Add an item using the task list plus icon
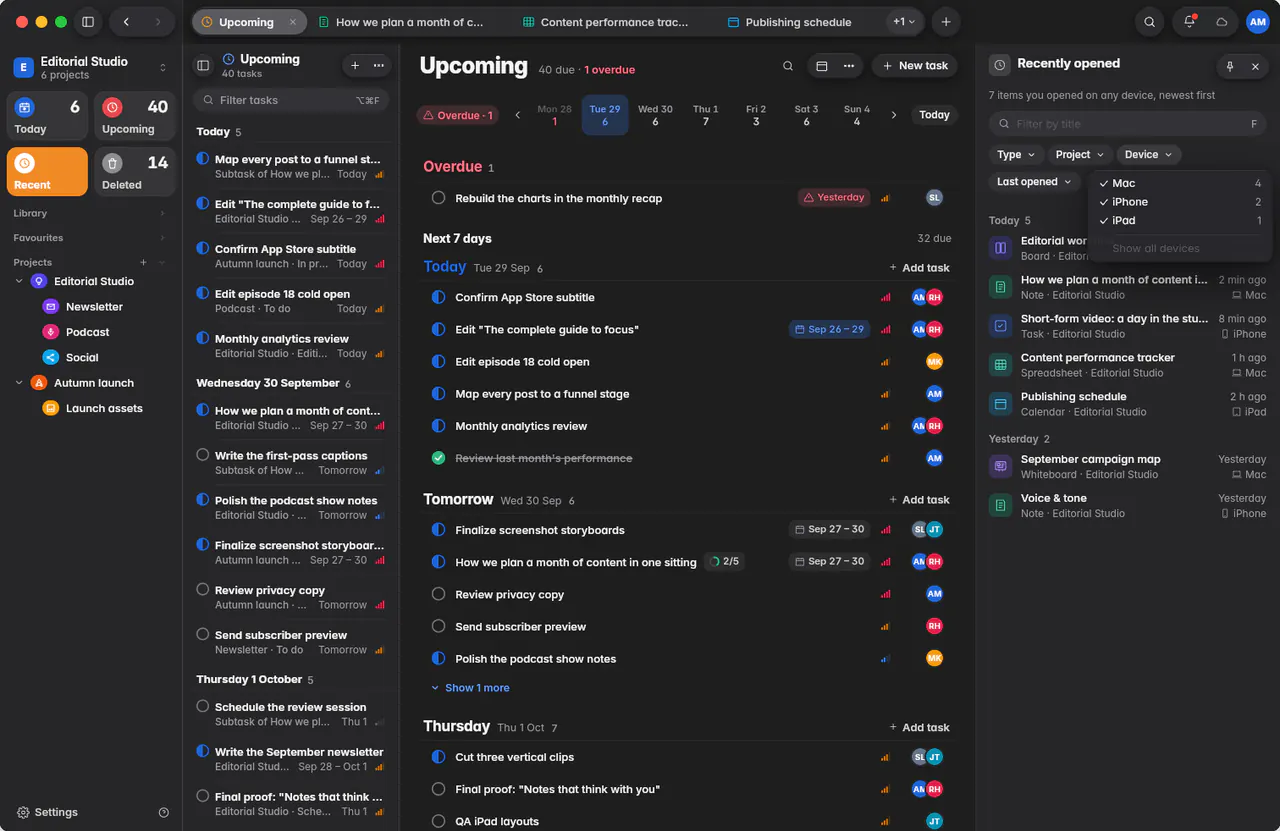This screenshot has height=831, width=1280. (355, 65)
